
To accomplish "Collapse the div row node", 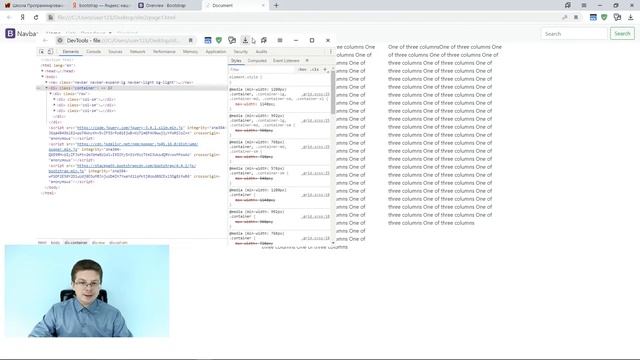I will [51, 94].
